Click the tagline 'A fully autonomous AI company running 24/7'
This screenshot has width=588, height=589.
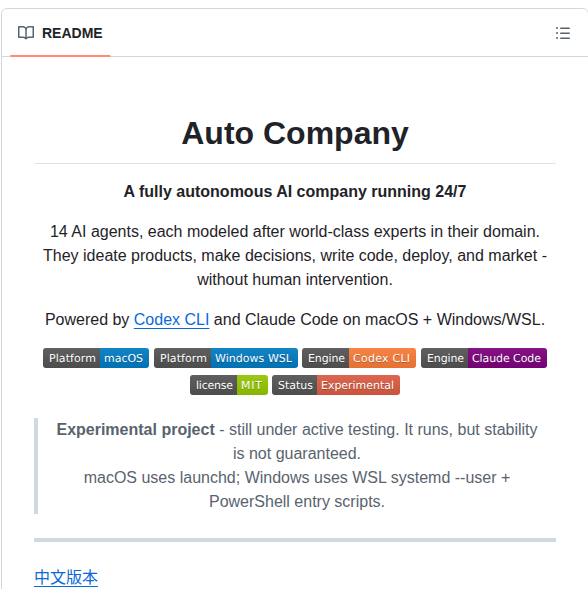click(x=295, y=192)
